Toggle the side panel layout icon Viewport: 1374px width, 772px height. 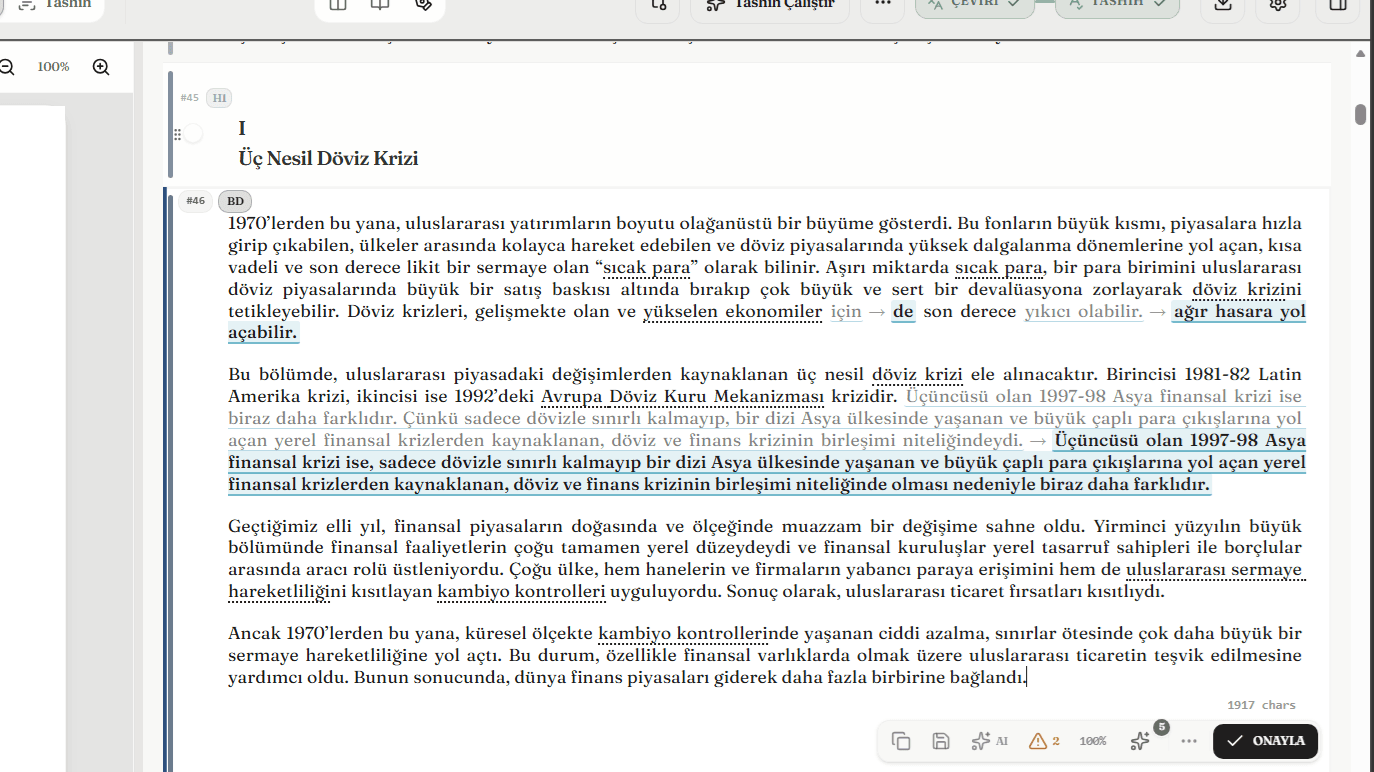1338,5
